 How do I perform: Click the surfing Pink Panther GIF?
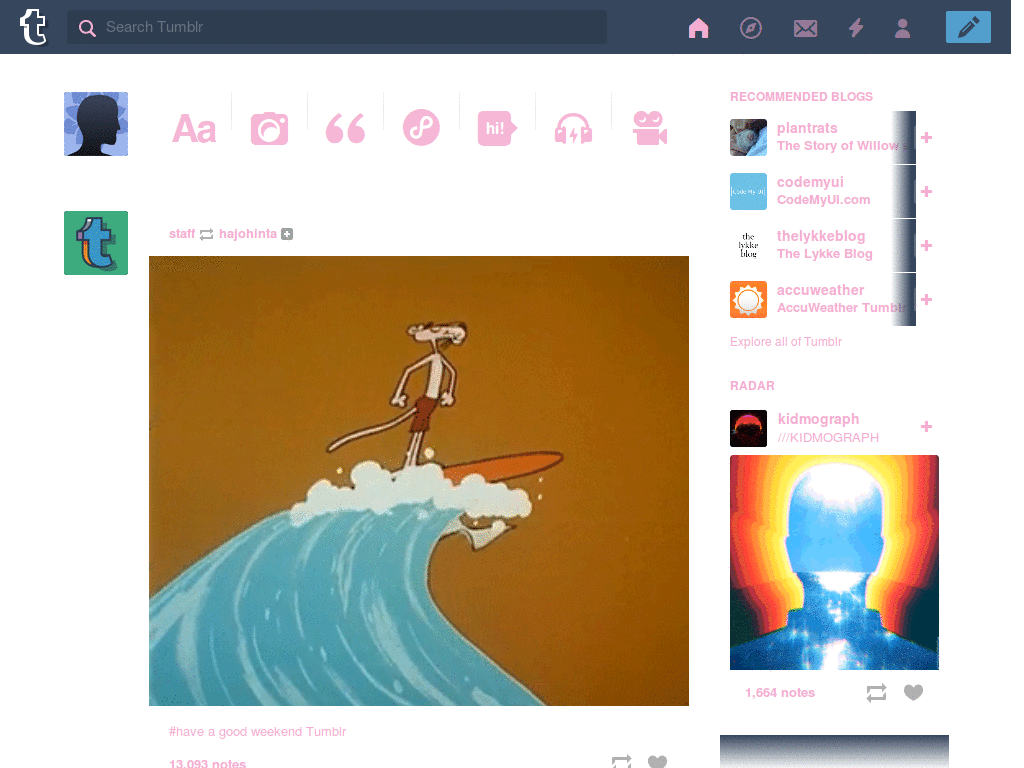point(419,481)
